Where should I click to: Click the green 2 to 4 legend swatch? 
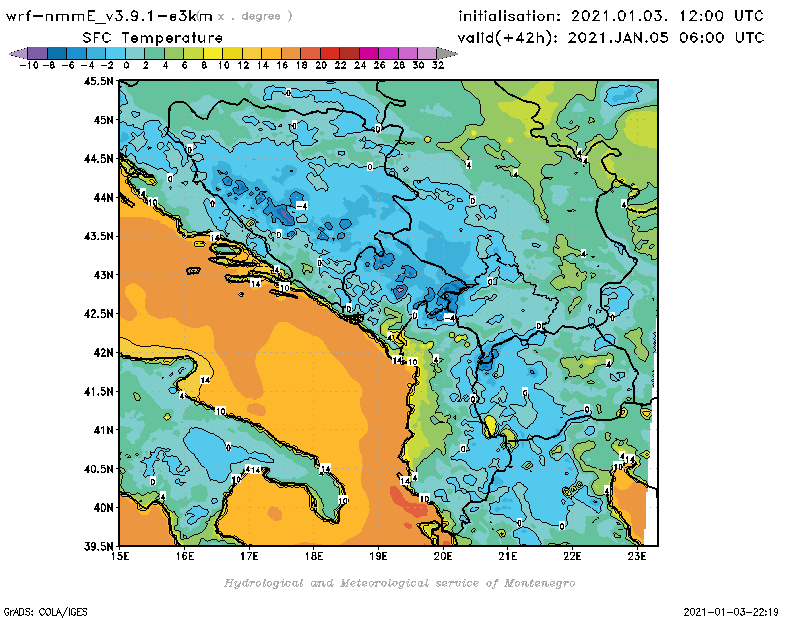155,53
